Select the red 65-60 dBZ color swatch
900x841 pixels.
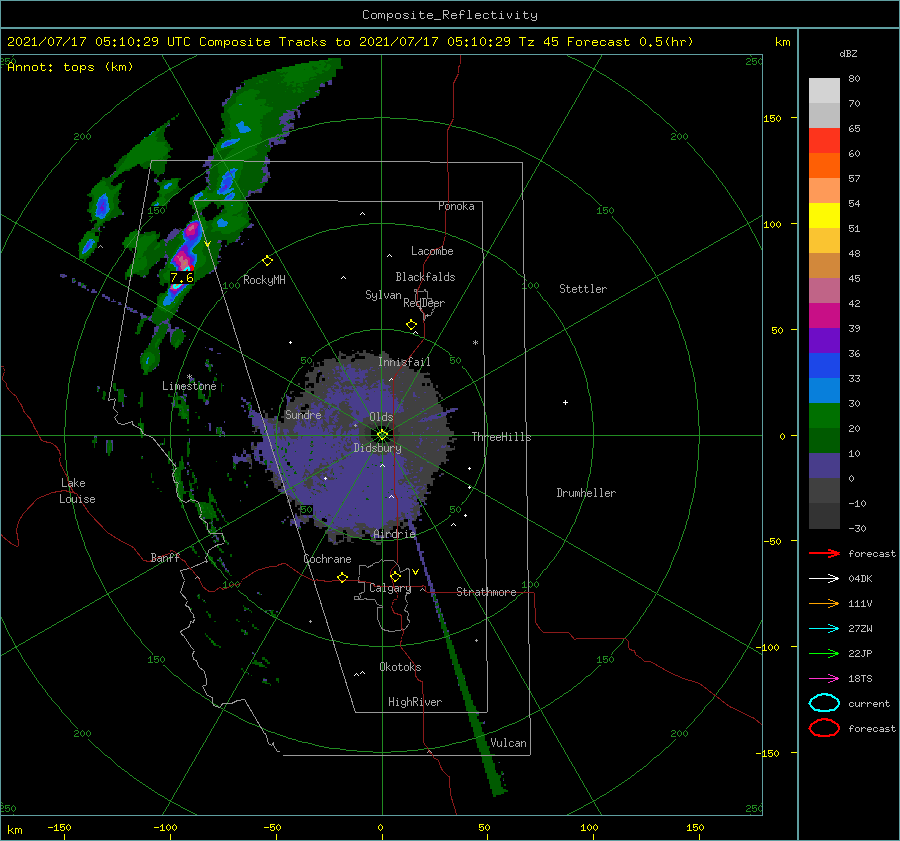point(824,141)
